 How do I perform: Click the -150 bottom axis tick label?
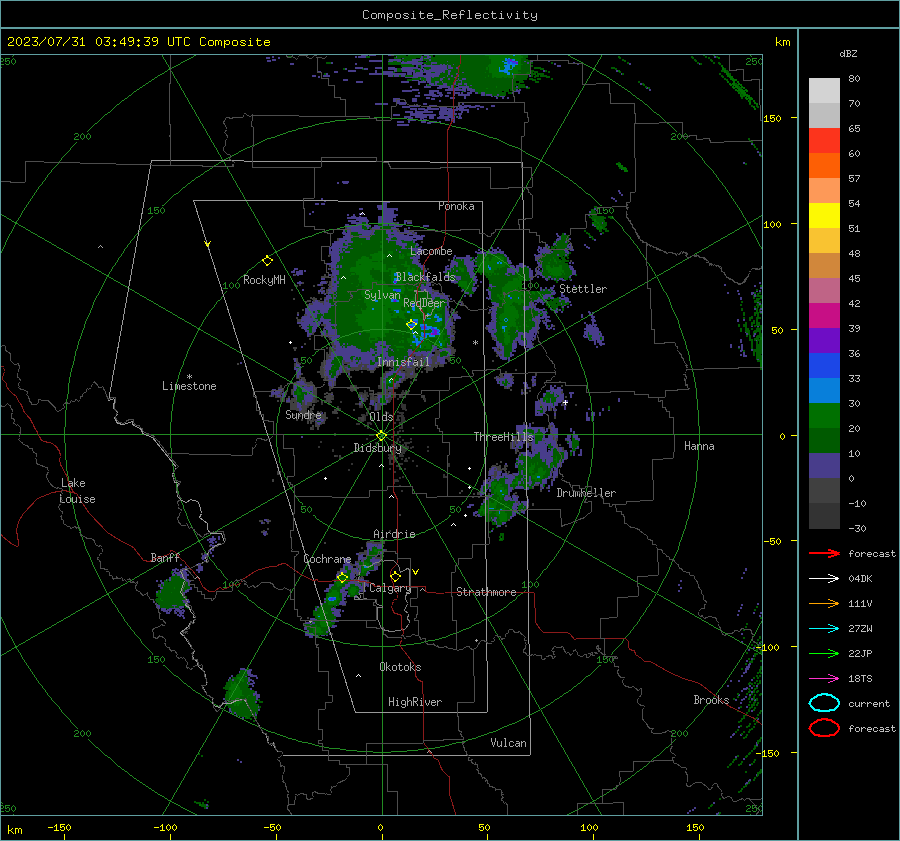[x=59, y=828]
